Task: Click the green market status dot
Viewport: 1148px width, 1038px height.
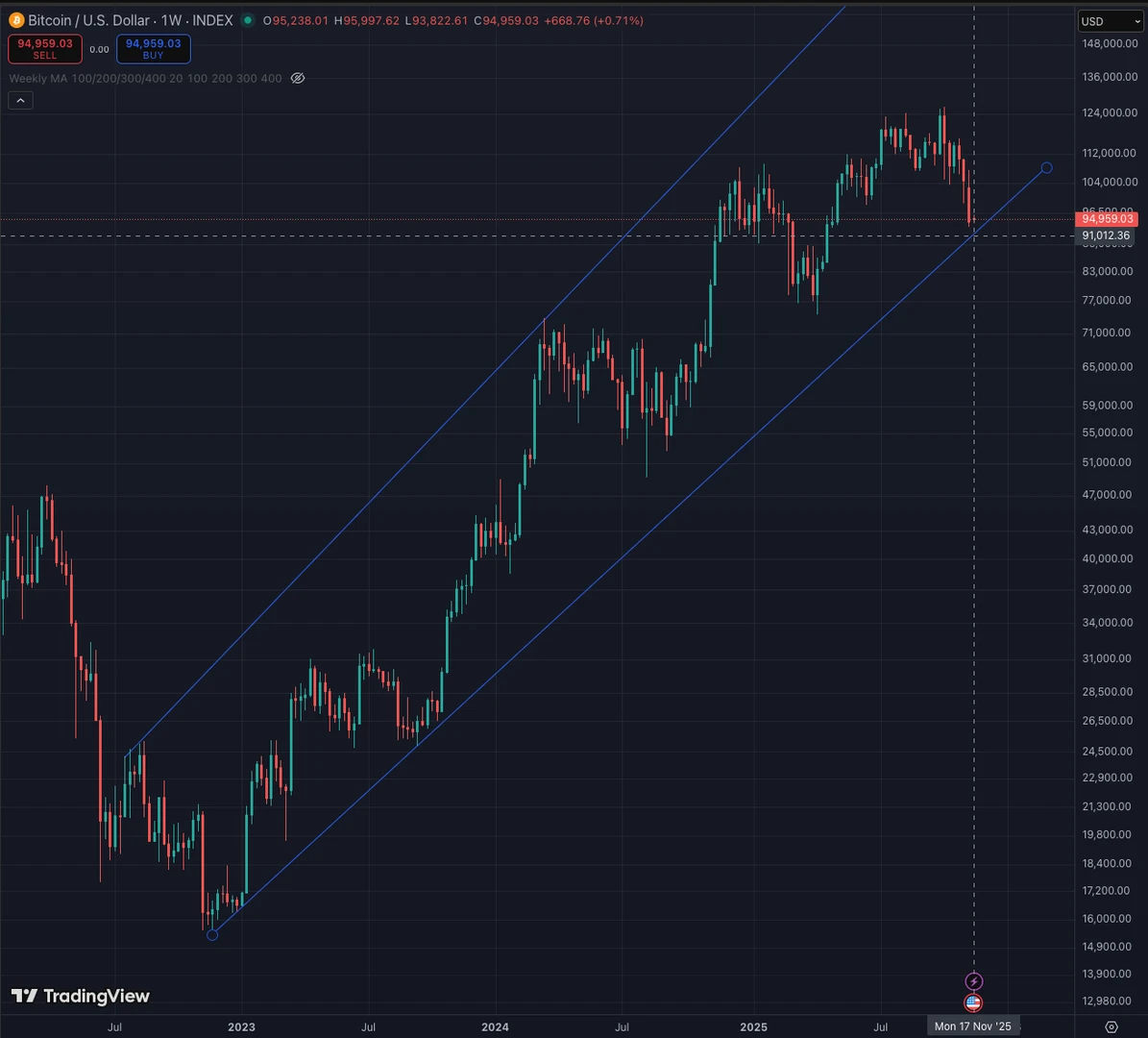Action: pyautogui.click(x=248, y=20)
